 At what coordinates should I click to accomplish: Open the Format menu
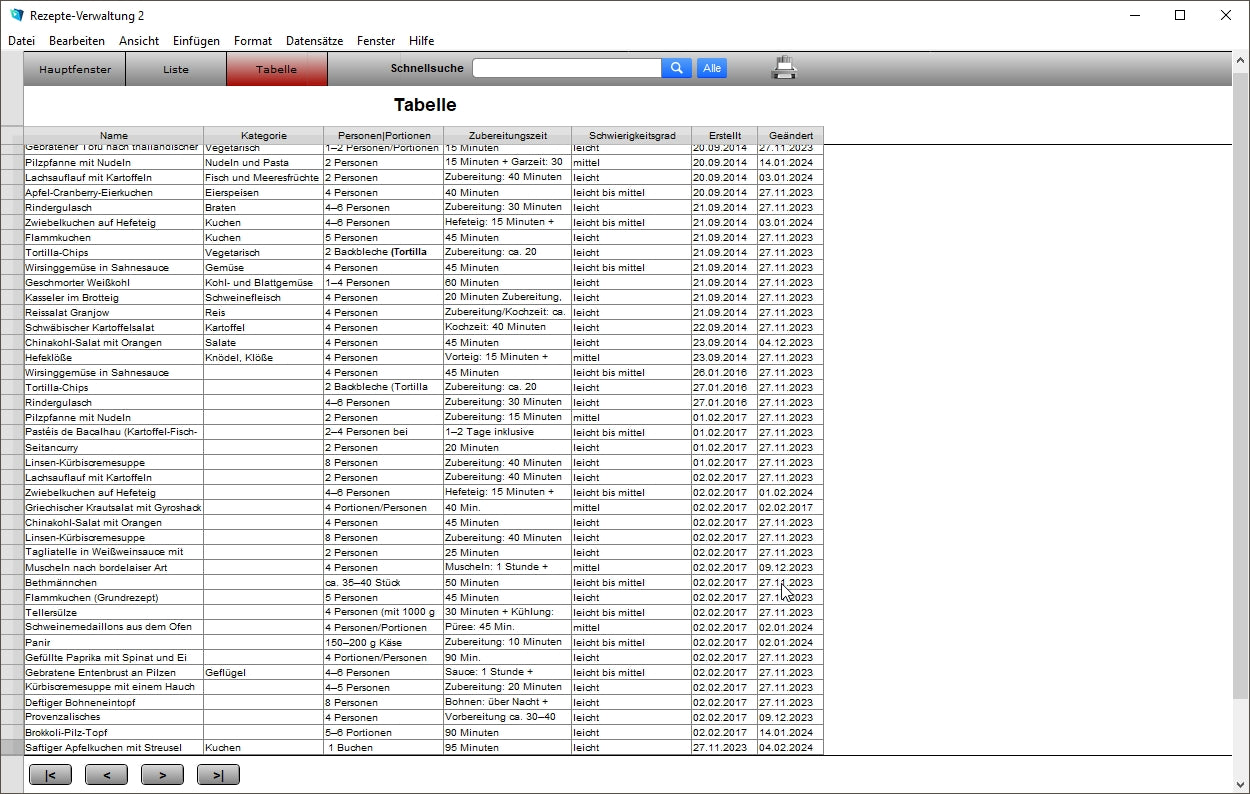point(253,41)
